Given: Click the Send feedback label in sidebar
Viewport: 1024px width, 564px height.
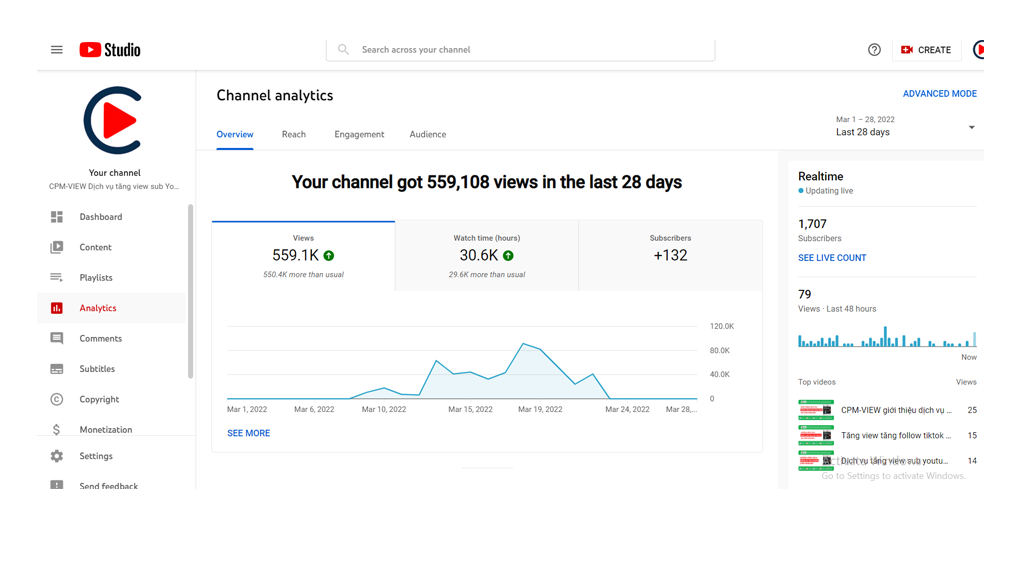Looking at the screenshot, I should point(108,486).
